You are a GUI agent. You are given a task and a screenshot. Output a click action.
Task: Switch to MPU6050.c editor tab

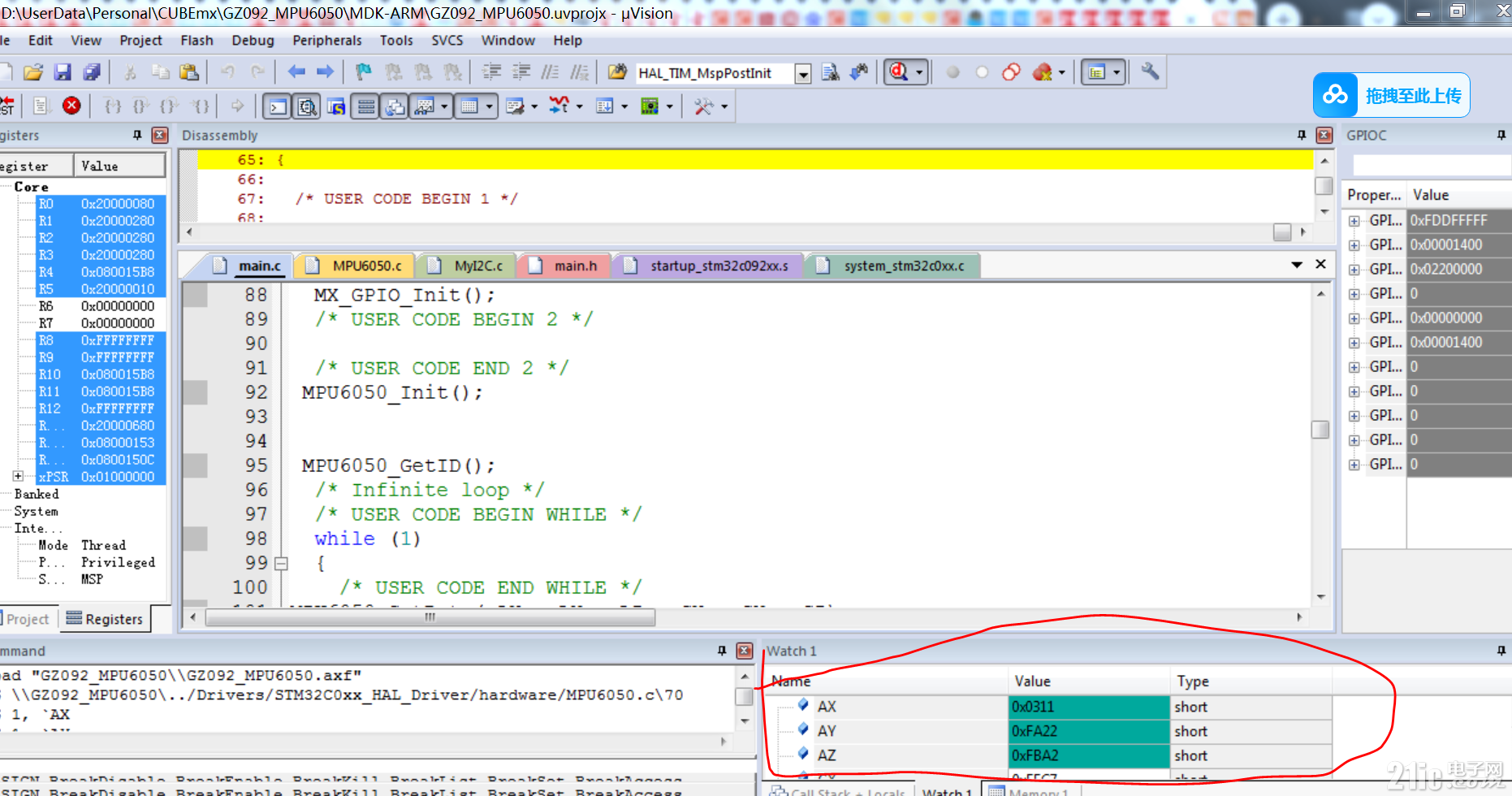pos(355,266)
